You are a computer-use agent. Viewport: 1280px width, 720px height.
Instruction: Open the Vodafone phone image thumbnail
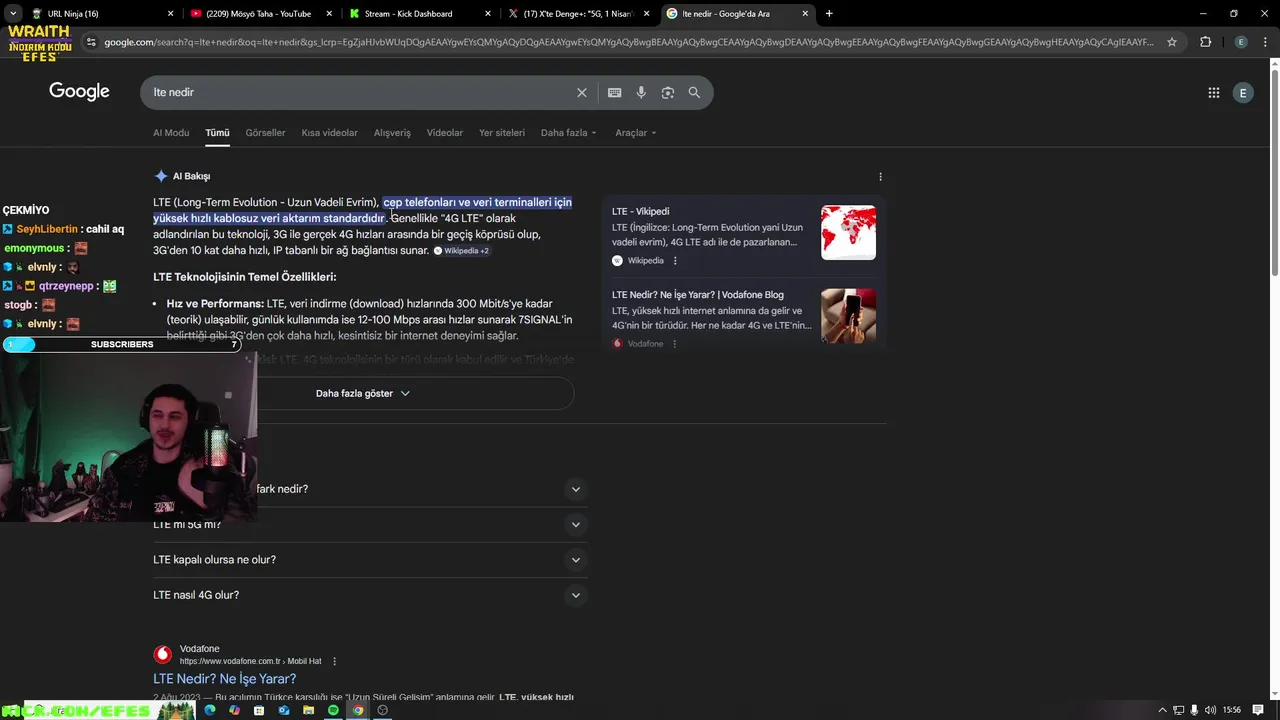[x=848, y=316]
